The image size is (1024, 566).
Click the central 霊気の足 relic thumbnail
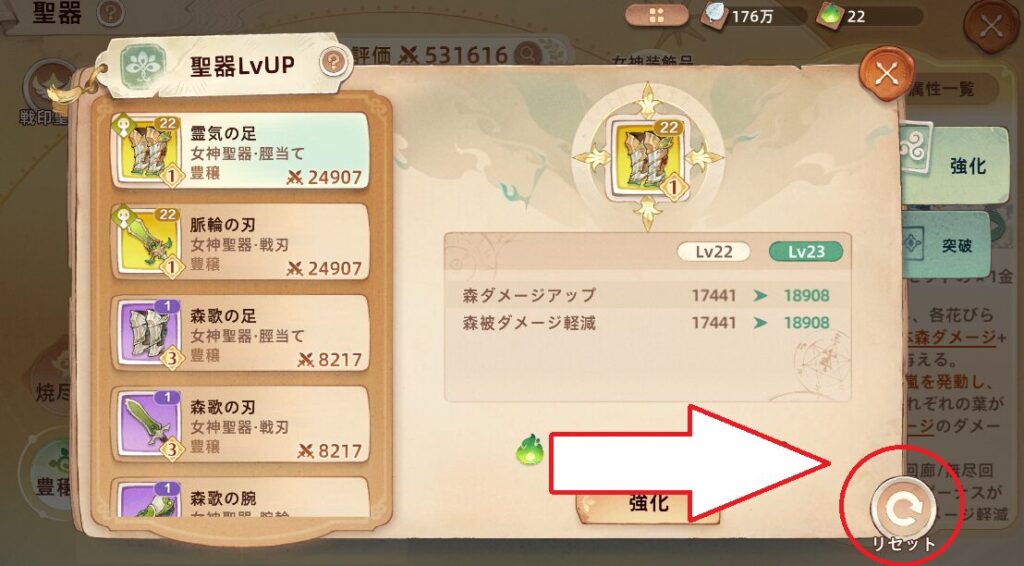click(648, 157)
